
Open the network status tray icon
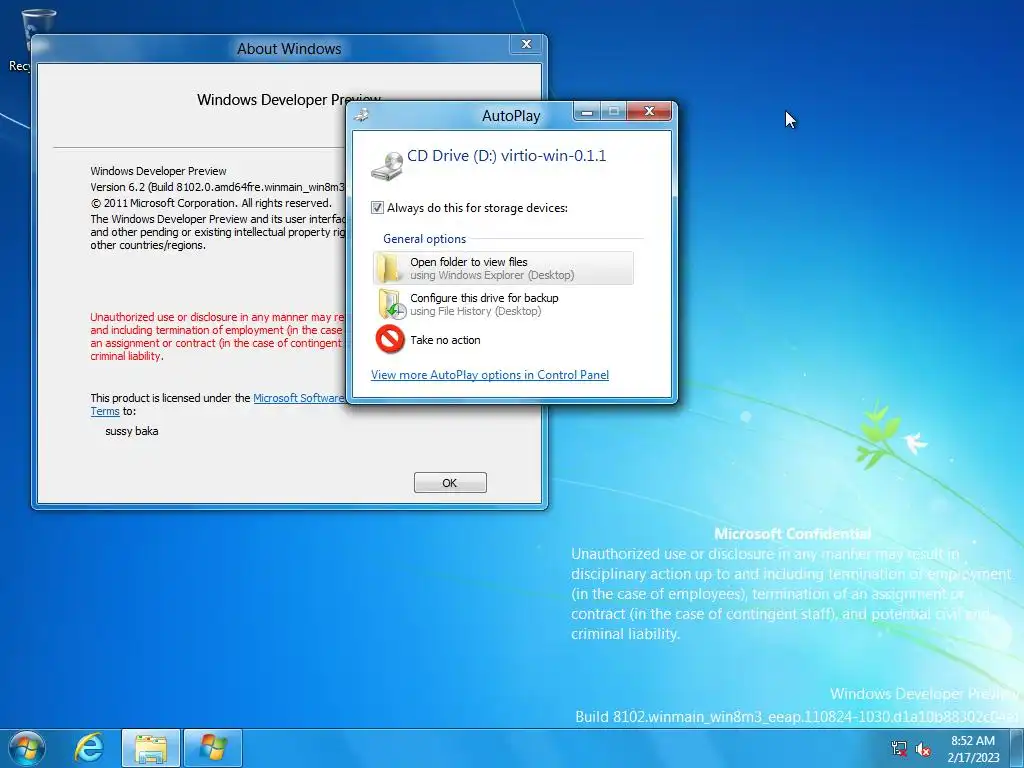tap(899, 748)
